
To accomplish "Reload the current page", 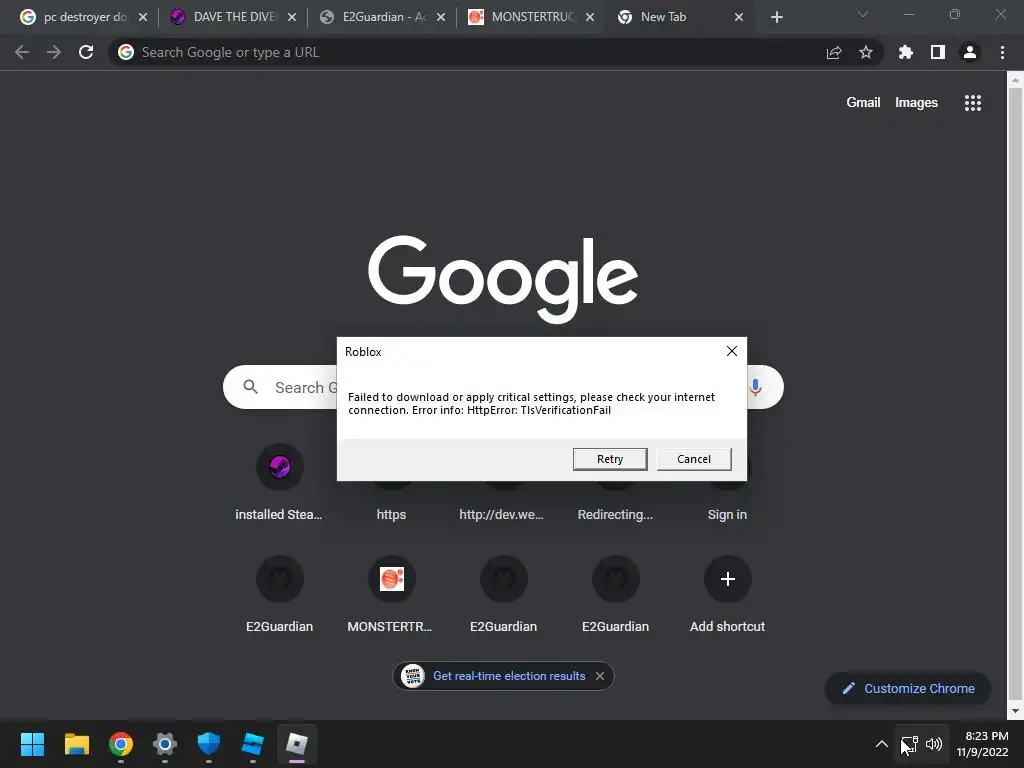I will click(x=86, y=52).
